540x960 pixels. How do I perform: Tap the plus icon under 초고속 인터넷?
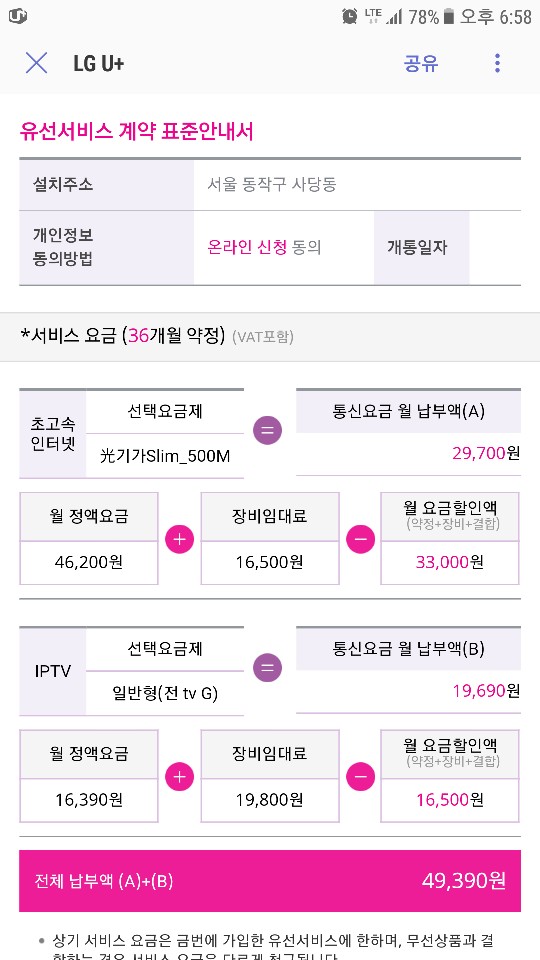(179, 539)
